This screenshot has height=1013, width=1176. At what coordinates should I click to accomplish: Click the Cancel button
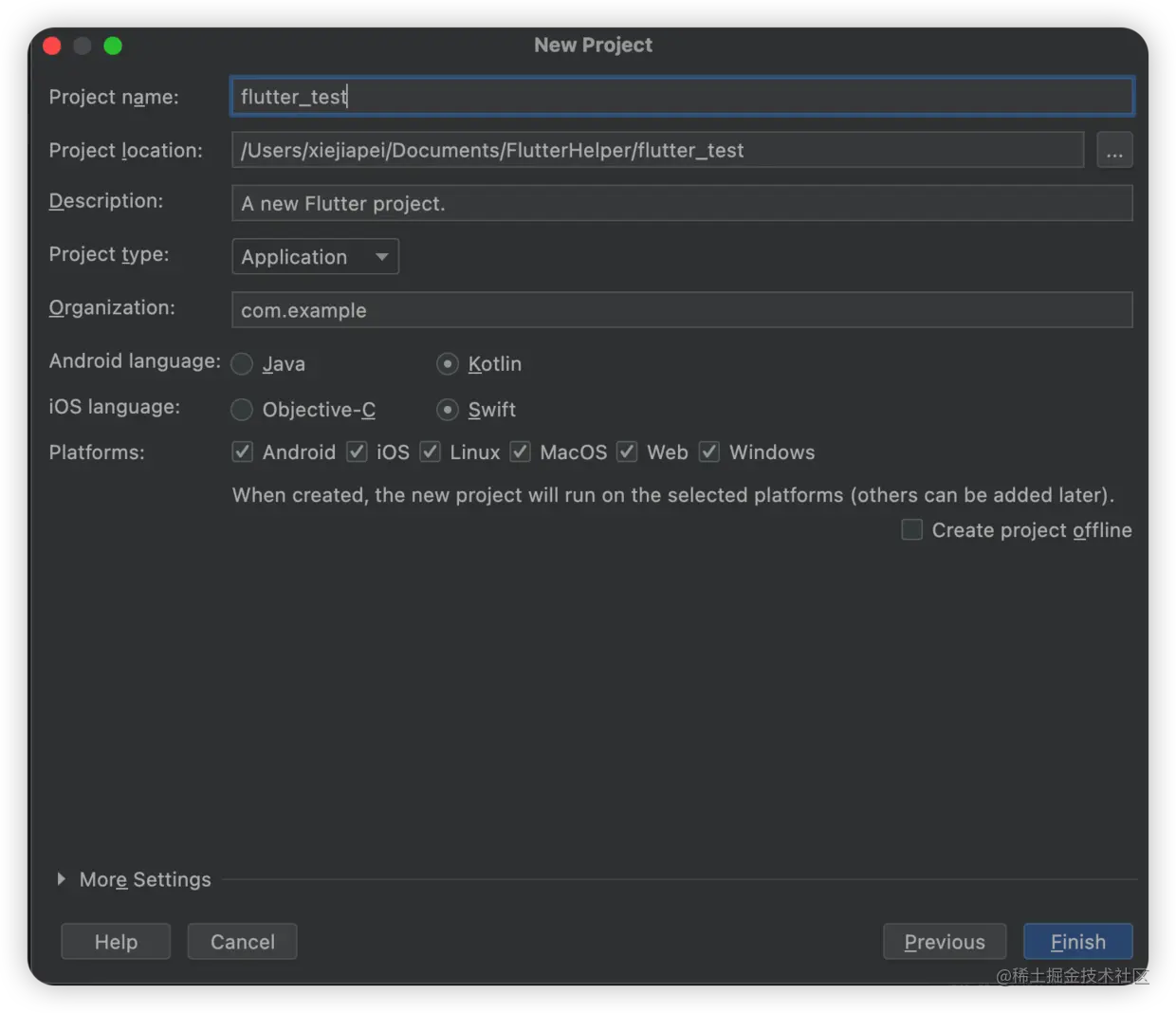tap(242, 942)
